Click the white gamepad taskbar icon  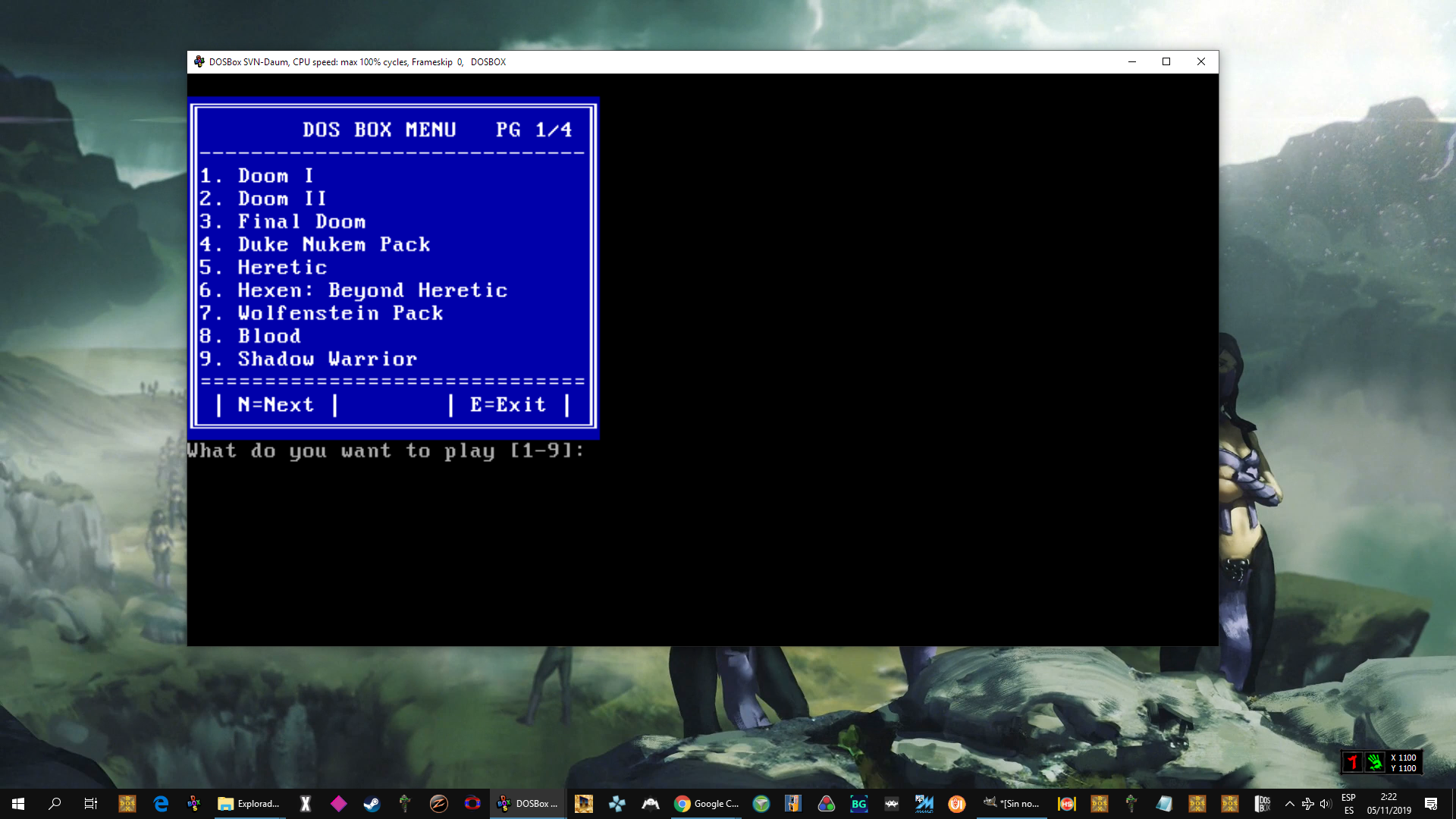[x=651, y=804]
